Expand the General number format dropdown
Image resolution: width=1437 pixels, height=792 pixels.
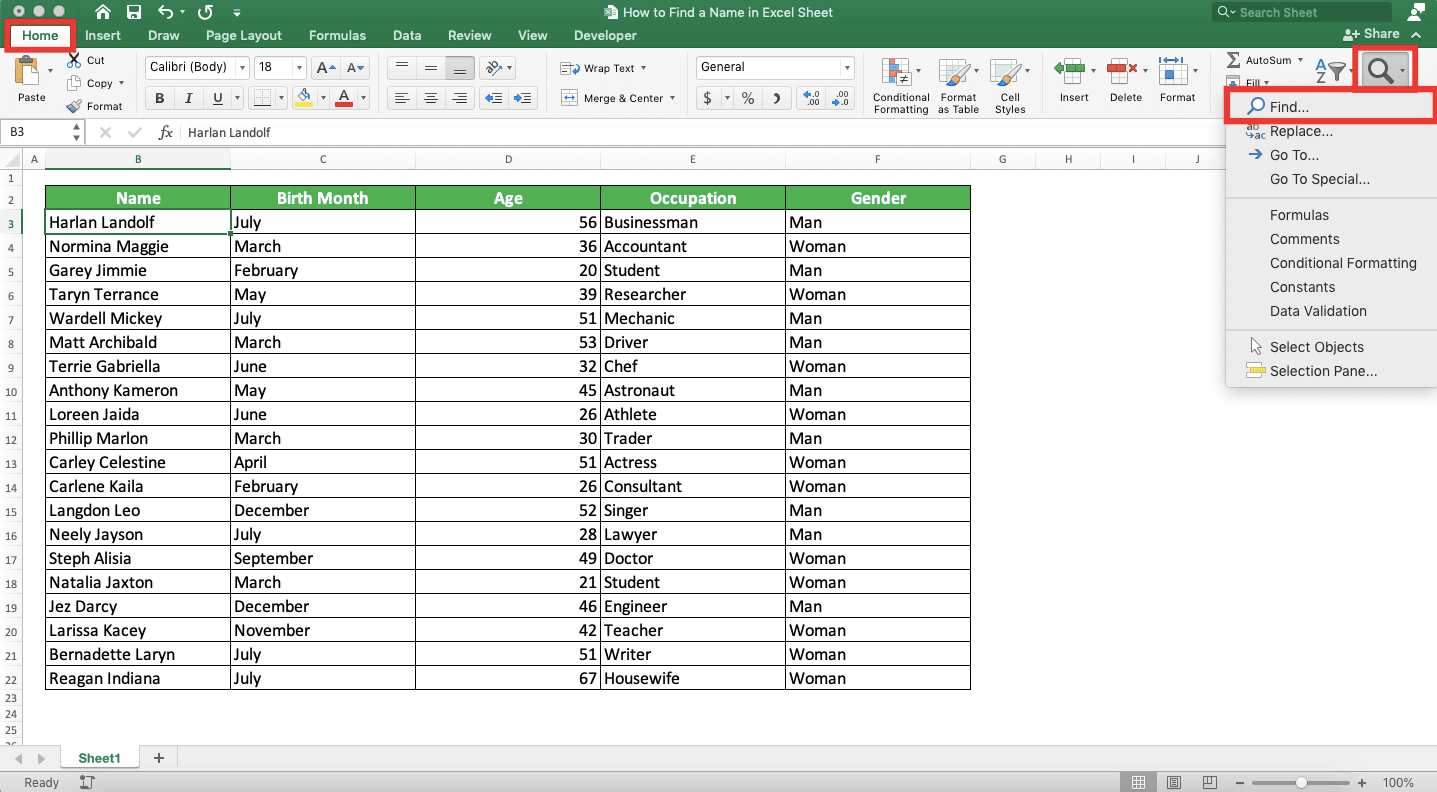click(847, 67)
